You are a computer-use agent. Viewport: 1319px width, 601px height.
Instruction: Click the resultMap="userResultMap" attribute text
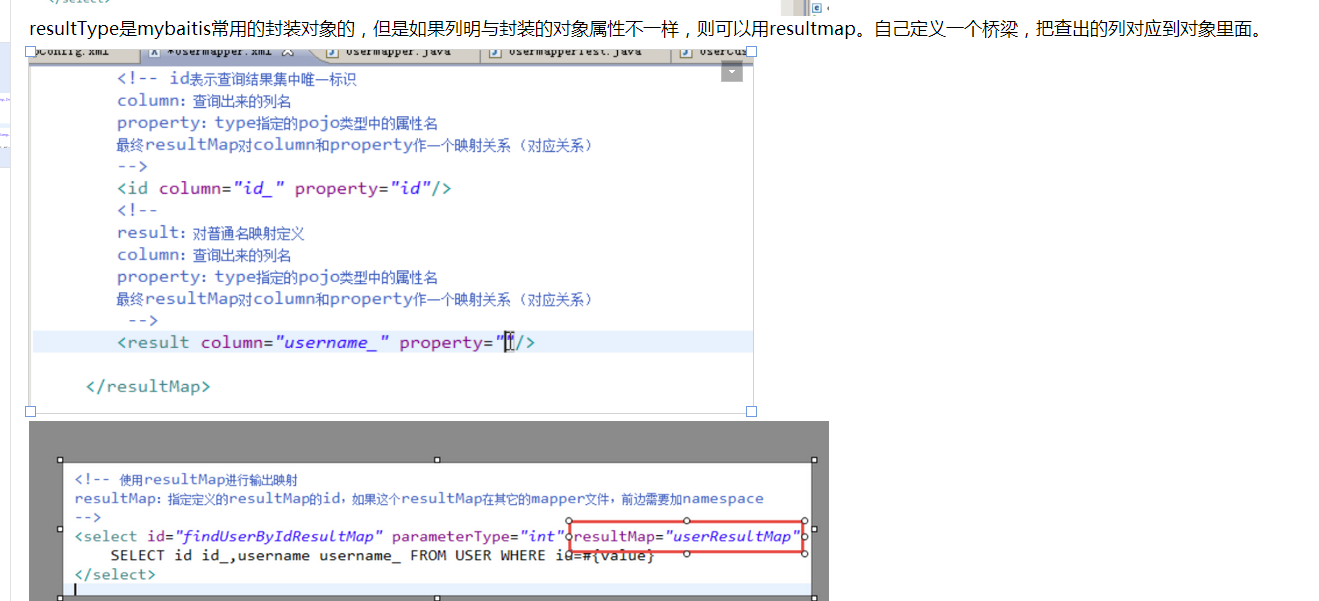(687, 537)
